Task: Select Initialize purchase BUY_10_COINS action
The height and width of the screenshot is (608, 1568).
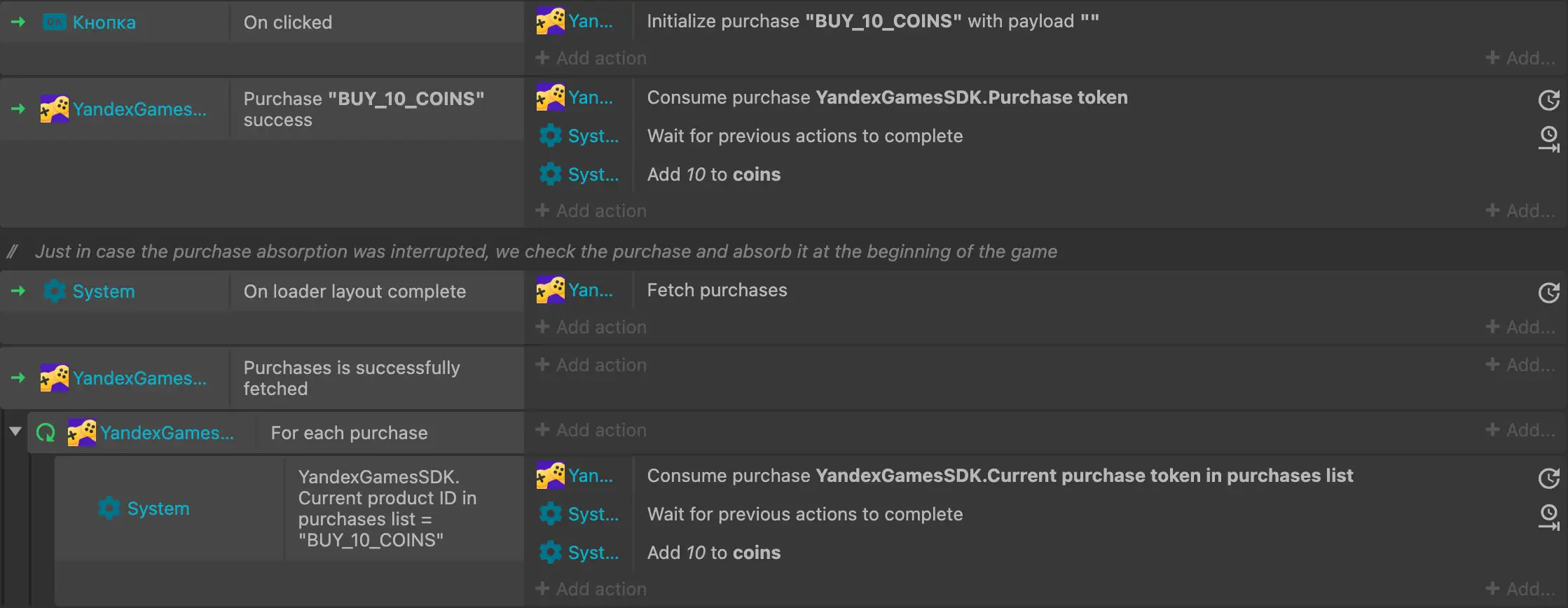Action: pos(872,21)
